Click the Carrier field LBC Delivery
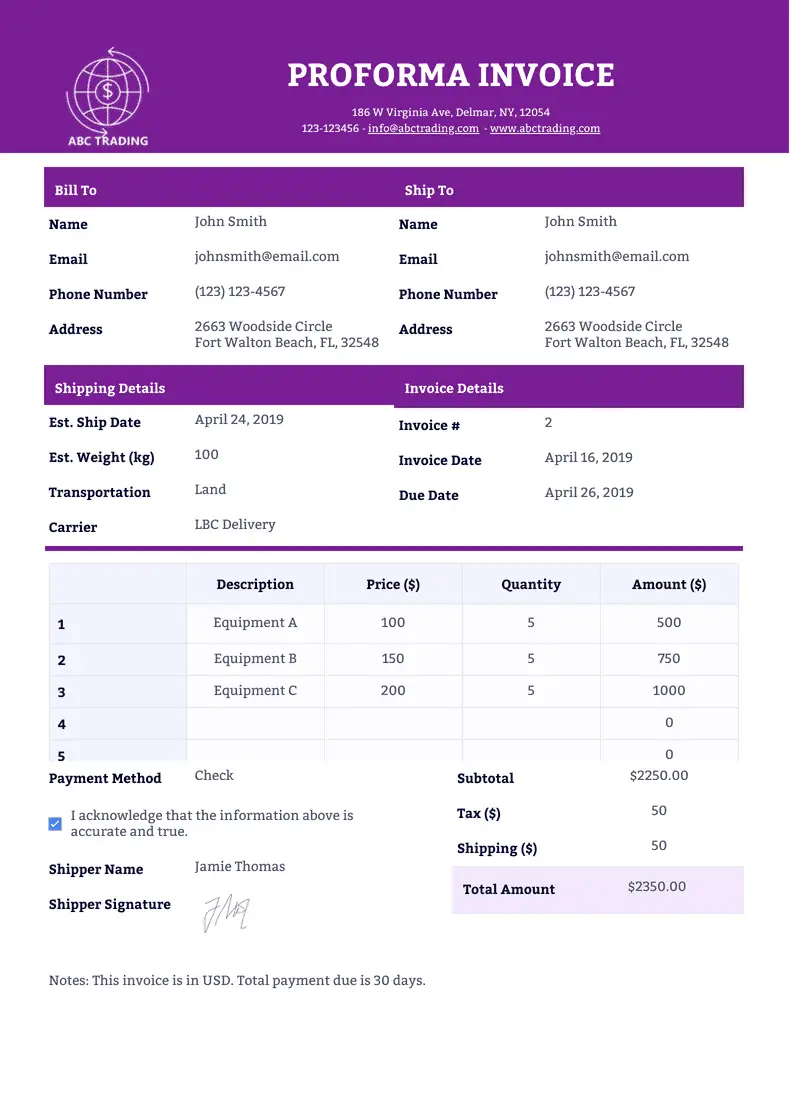 (235, 525)
